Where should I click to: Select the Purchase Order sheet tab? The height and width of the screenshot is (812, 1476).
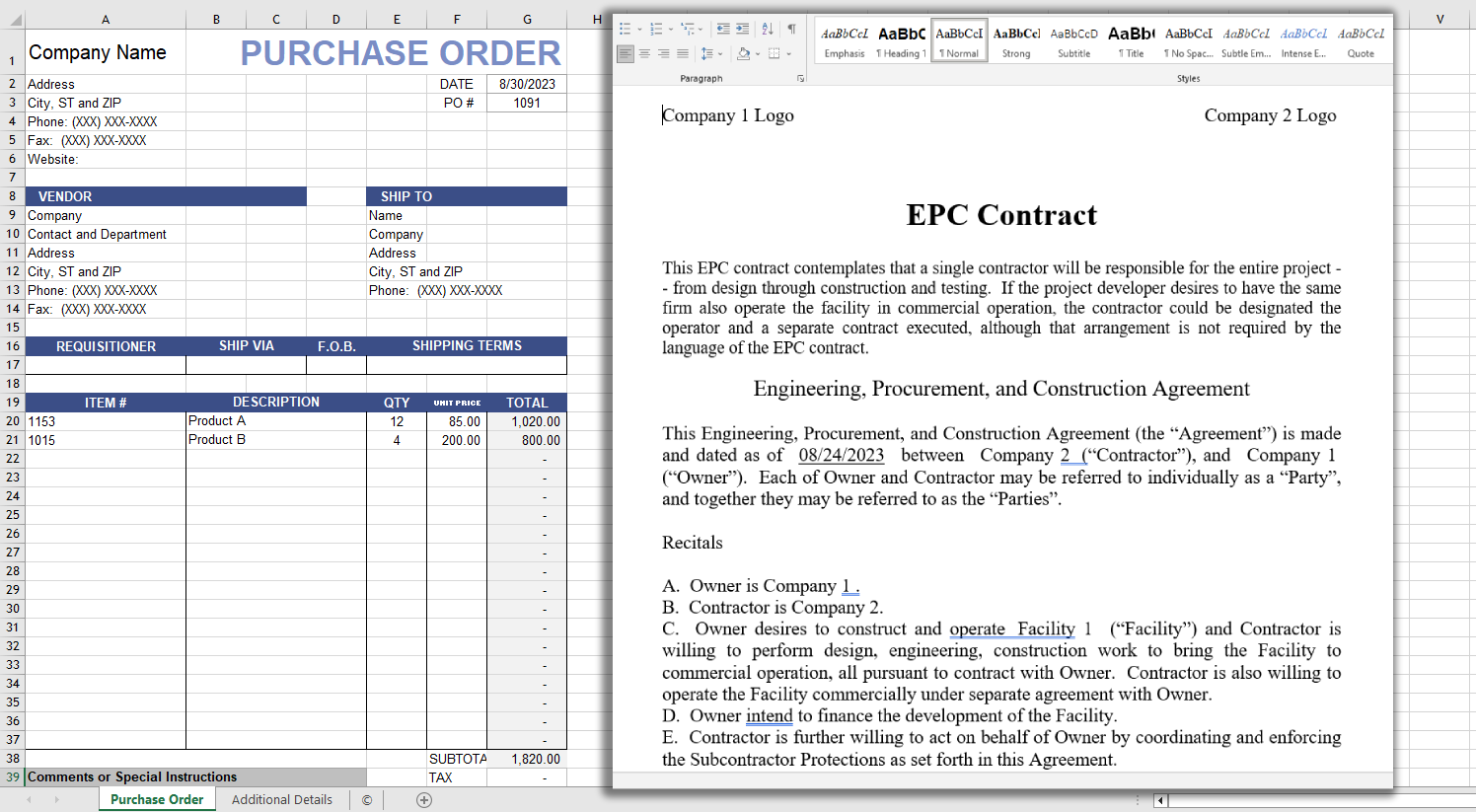click(157, 799)
